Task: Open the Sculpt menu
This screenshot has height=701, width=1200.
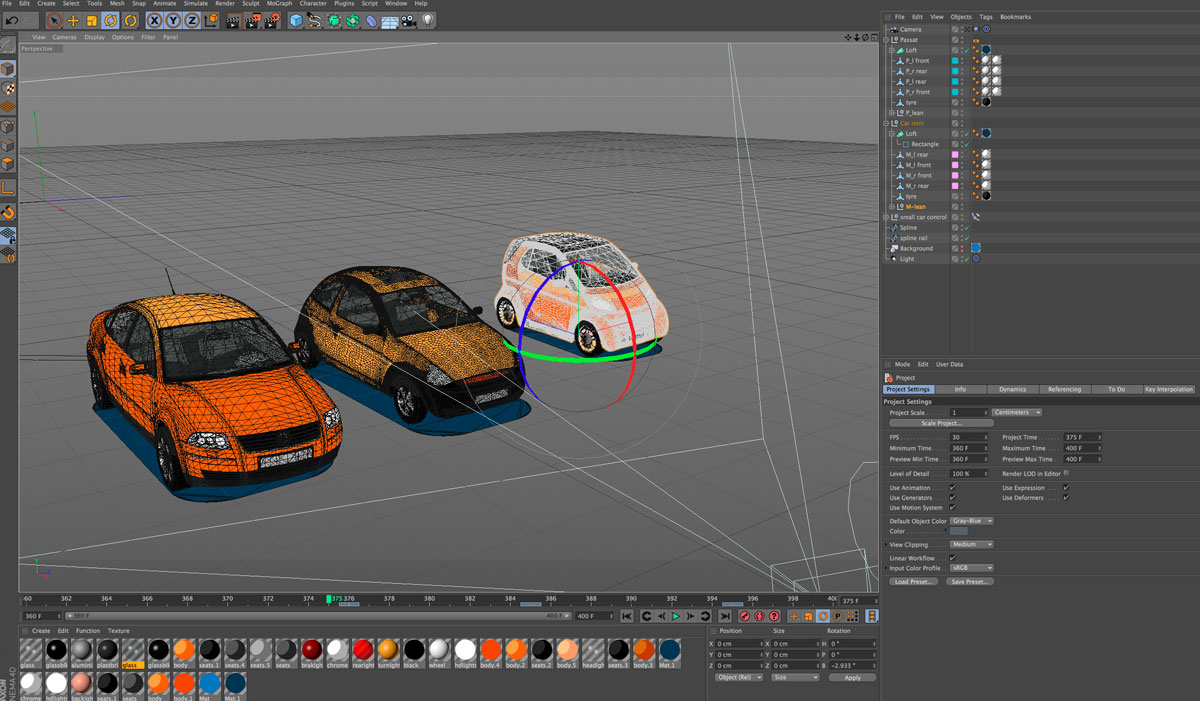Action: tap(250, 4)
